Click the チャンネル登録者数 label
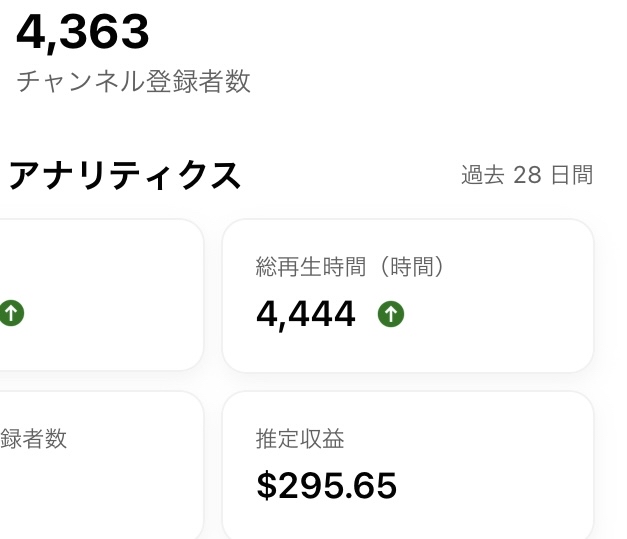The height and width of the screenshot is (539, 627). coord(134,81)
